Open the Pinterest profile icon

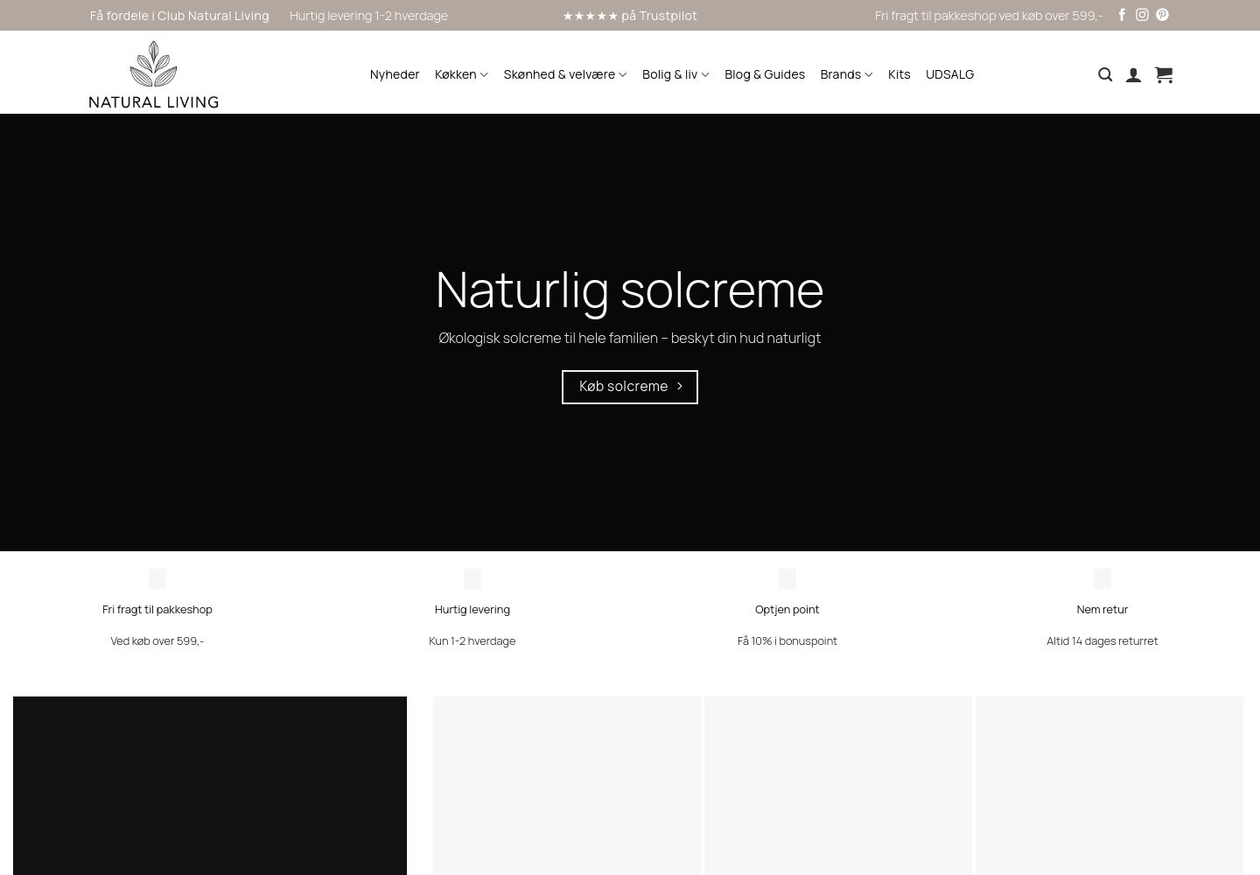point(1162,15)
